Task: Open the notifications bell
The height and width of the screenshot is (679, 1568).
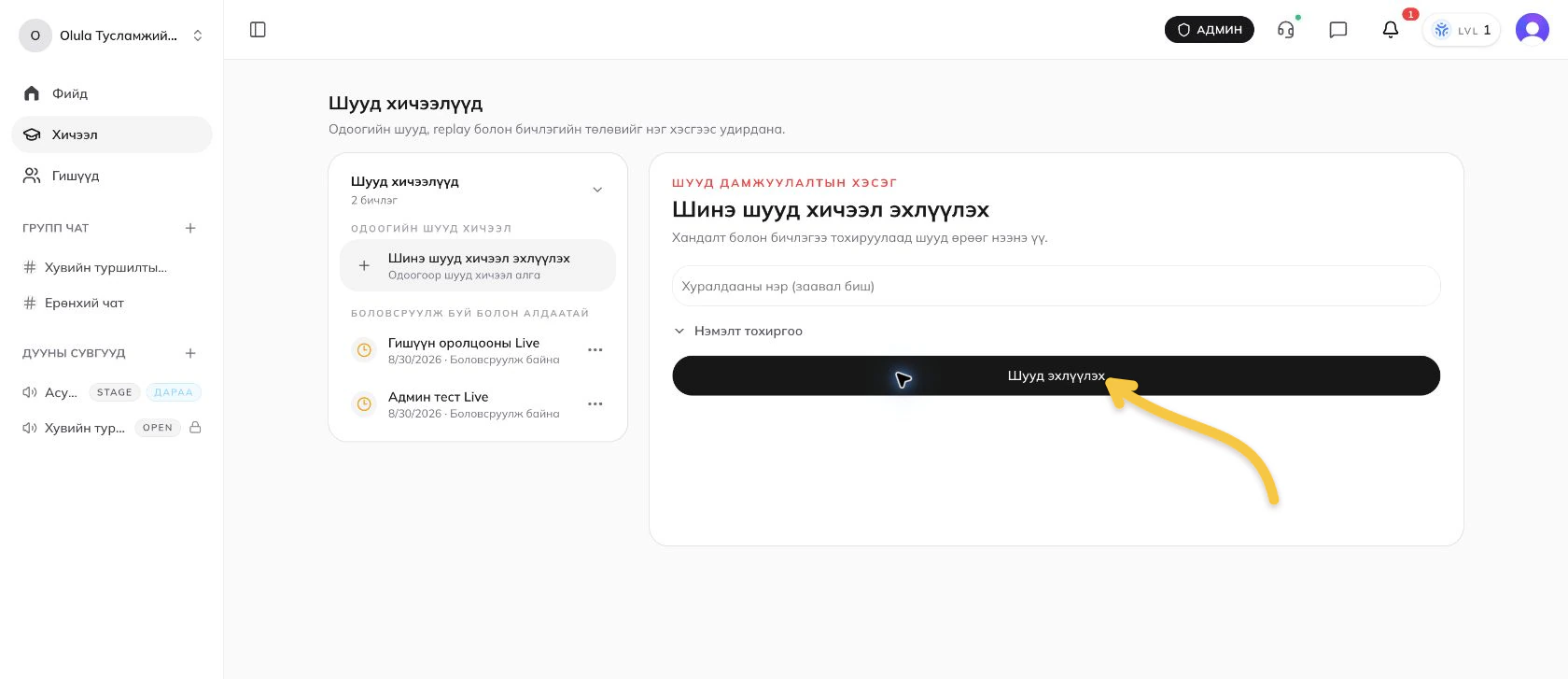Action: pyautogui.click(x=1391, y=30)
